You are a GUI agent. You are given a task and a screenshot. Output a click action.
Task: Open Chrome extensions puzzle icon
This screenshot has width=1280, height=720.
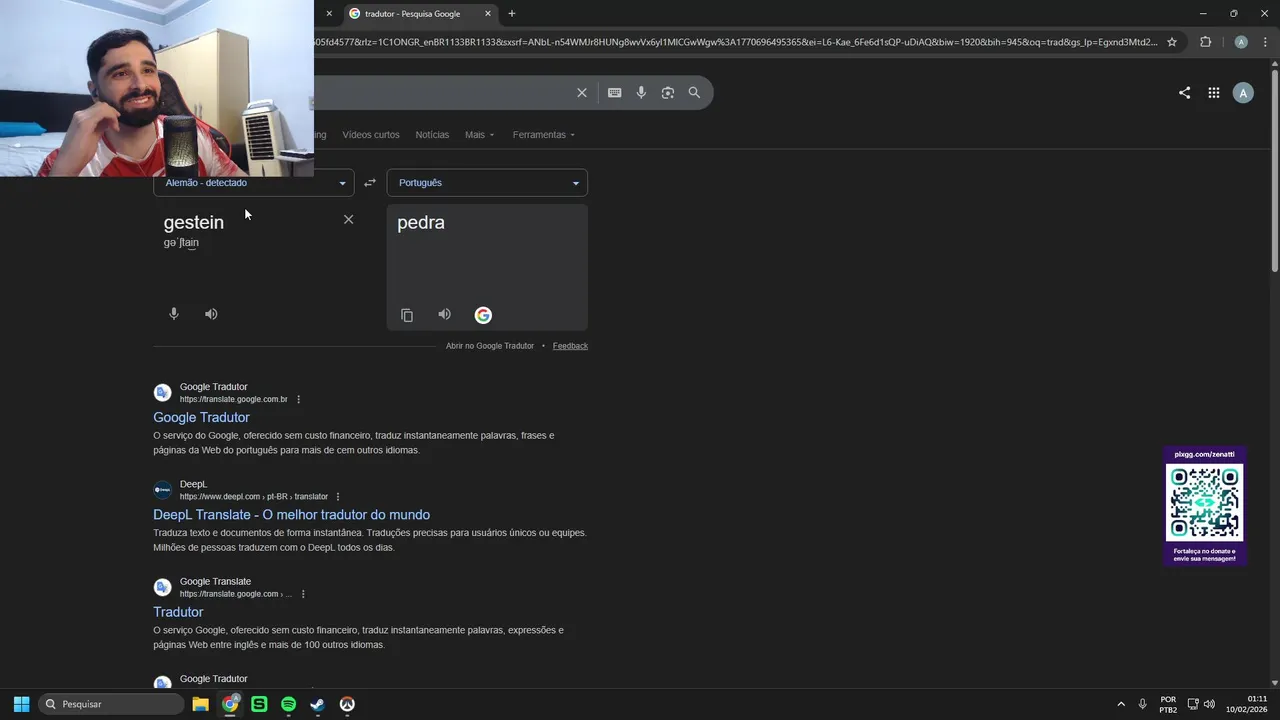pyautogui.click(x=1205, y=42)
